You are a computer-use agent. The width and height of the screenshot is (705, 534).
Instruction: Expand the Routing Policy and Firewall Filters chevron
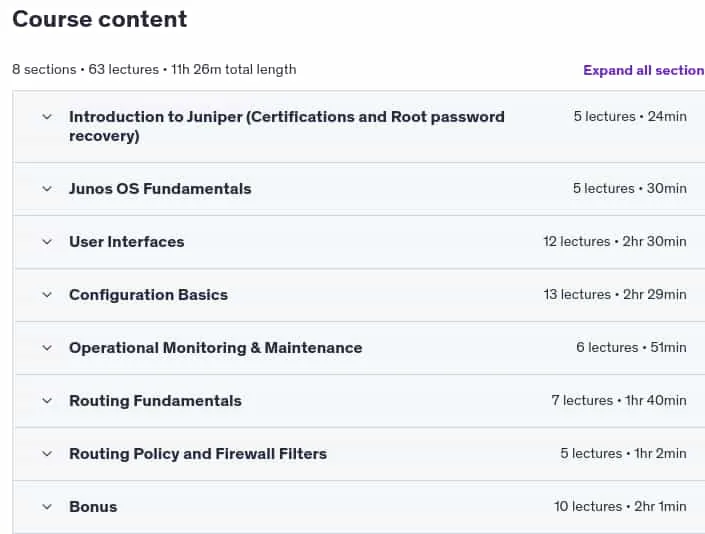coord(47,454)
